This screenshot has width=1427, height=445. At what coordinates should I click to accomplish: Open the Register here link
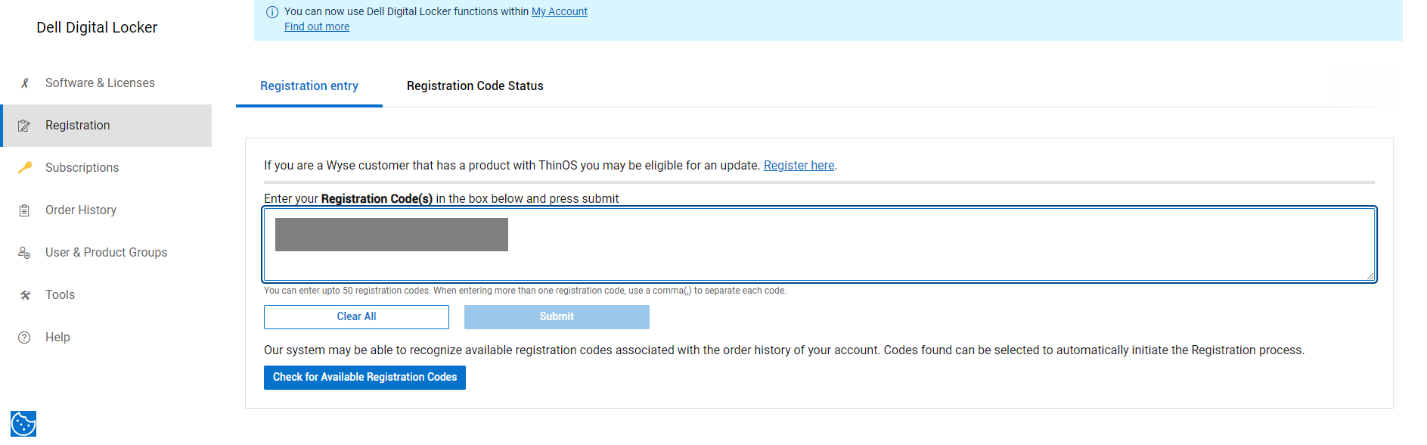799,165
